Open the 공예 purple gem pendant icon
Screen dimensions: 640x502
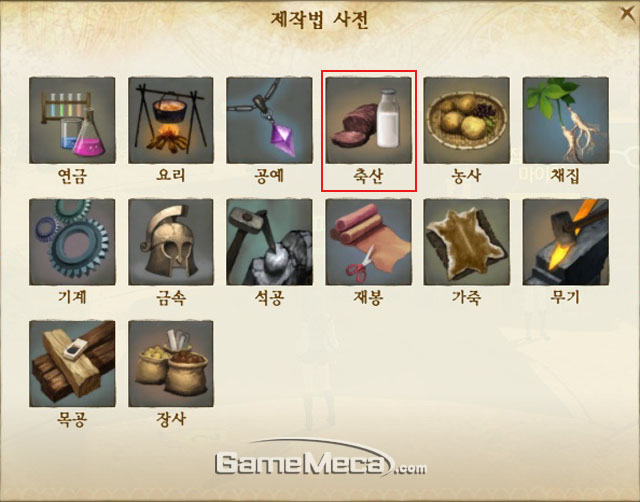tap(269, 120)
